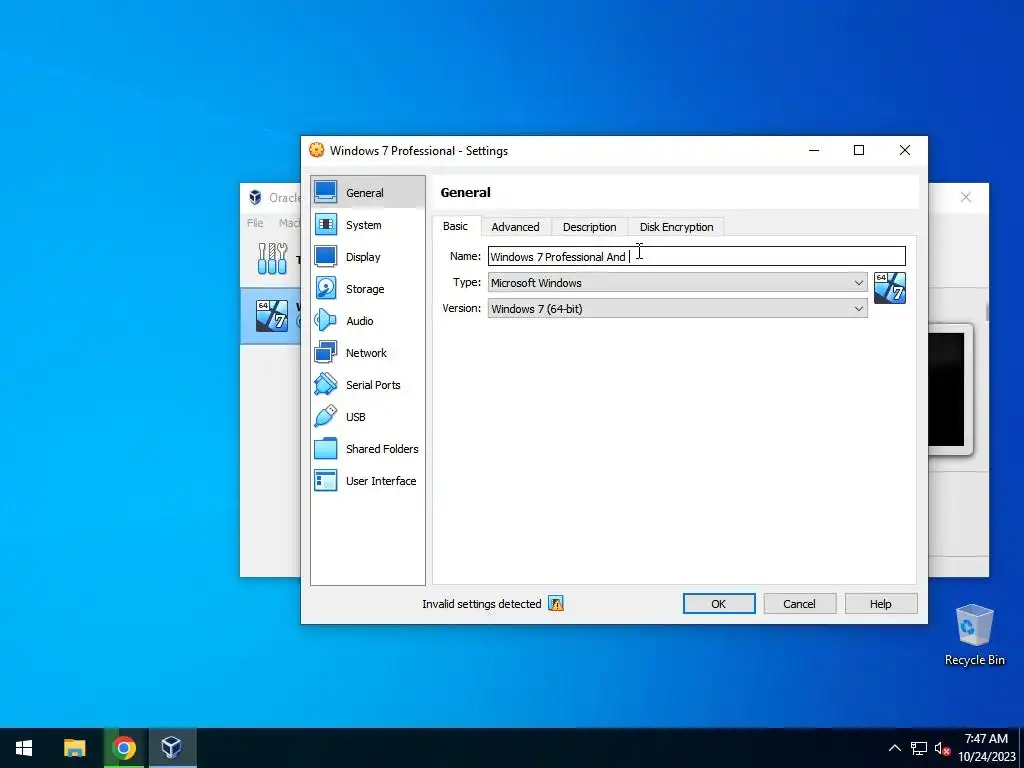This screenshot has width=1024, height=768.
Task: Click inside the Name text field
Action: click(697, 256)
